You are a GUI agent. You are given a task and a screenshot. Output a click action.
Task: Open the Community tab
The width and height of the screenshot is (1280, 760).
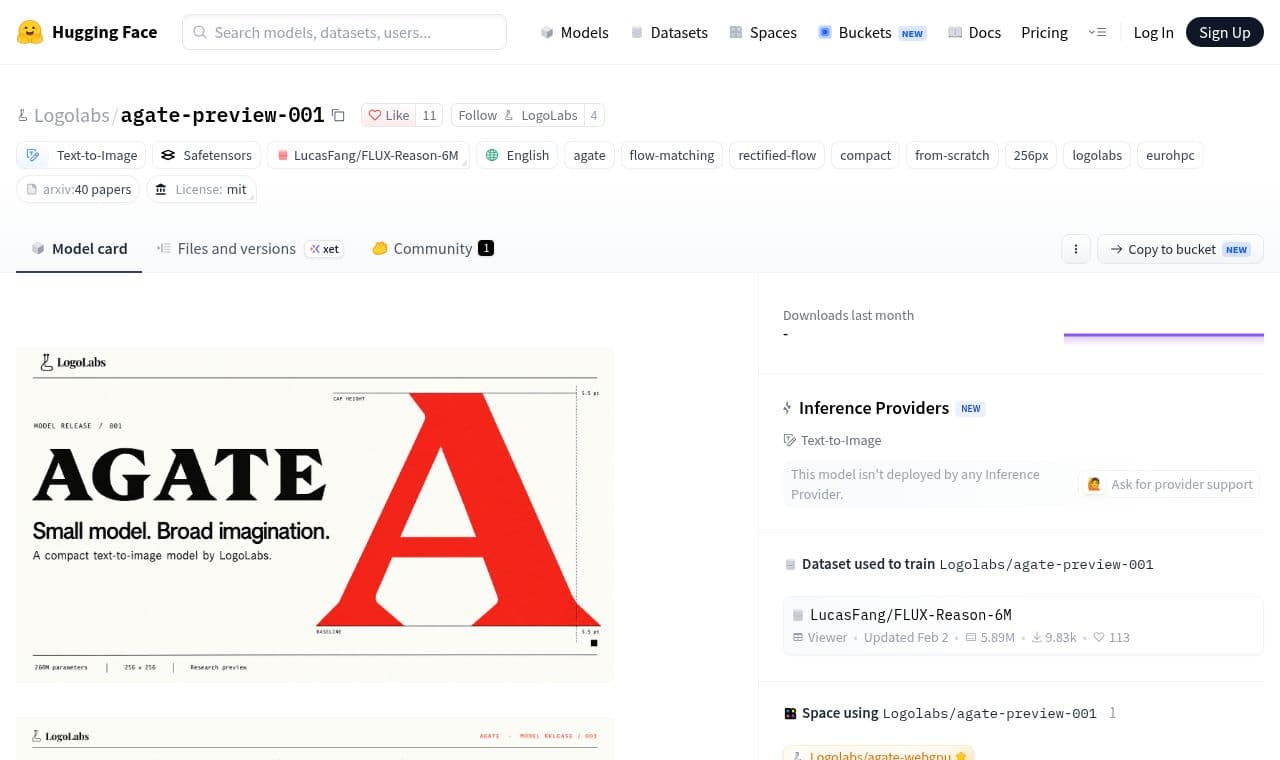[x=433, y=249]
